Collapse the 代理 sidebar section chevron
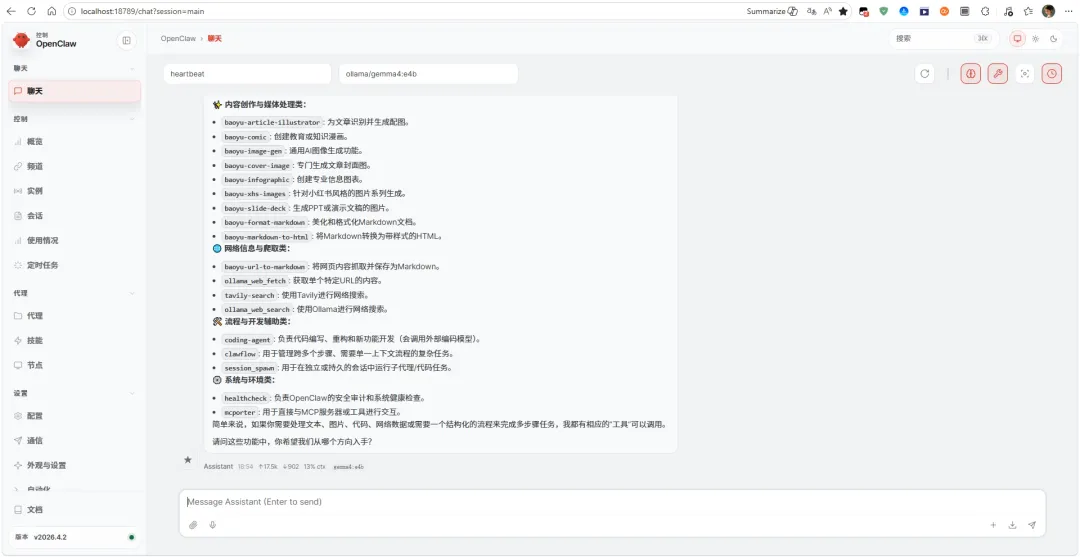 (132, 293)
